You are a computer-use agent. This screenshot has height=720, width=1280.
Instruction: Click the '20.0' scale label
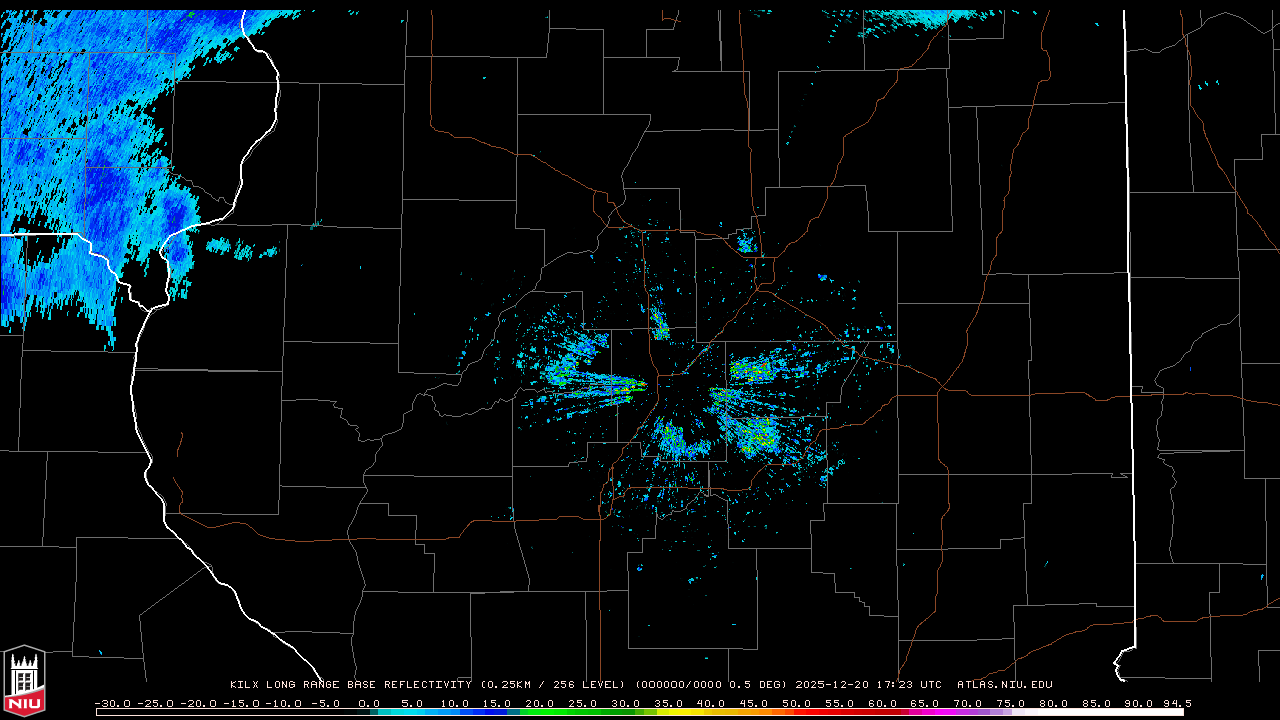coord(541,703)
